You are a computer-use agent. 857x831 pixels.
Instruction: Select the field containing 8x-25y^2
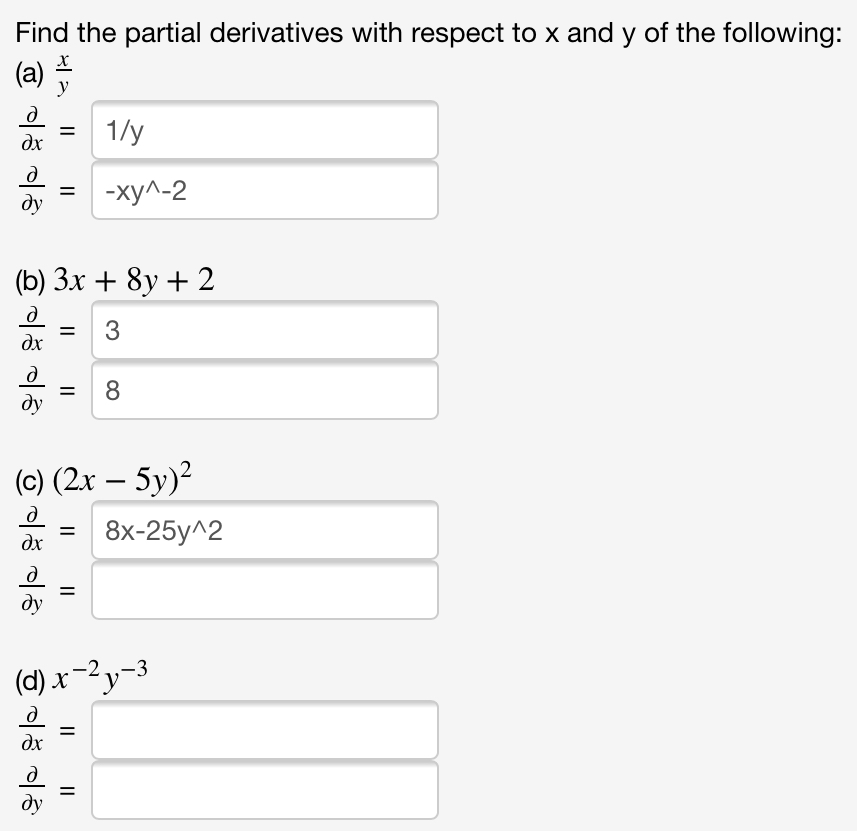point(264,530)
